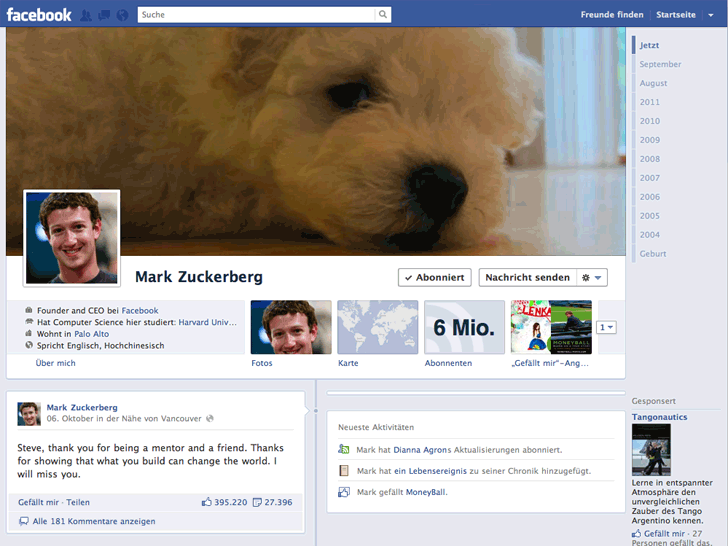Open ein Lebensereignis link
The image size is (728, 546).
click(x=430, y=471)
